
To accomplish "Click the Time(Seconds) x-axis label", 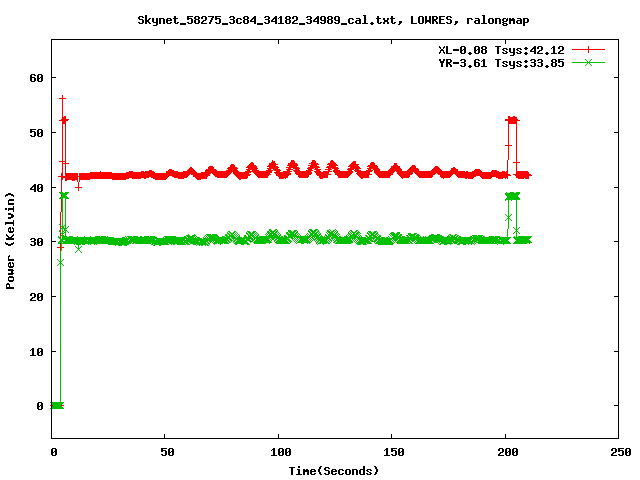I will [333, 470].
